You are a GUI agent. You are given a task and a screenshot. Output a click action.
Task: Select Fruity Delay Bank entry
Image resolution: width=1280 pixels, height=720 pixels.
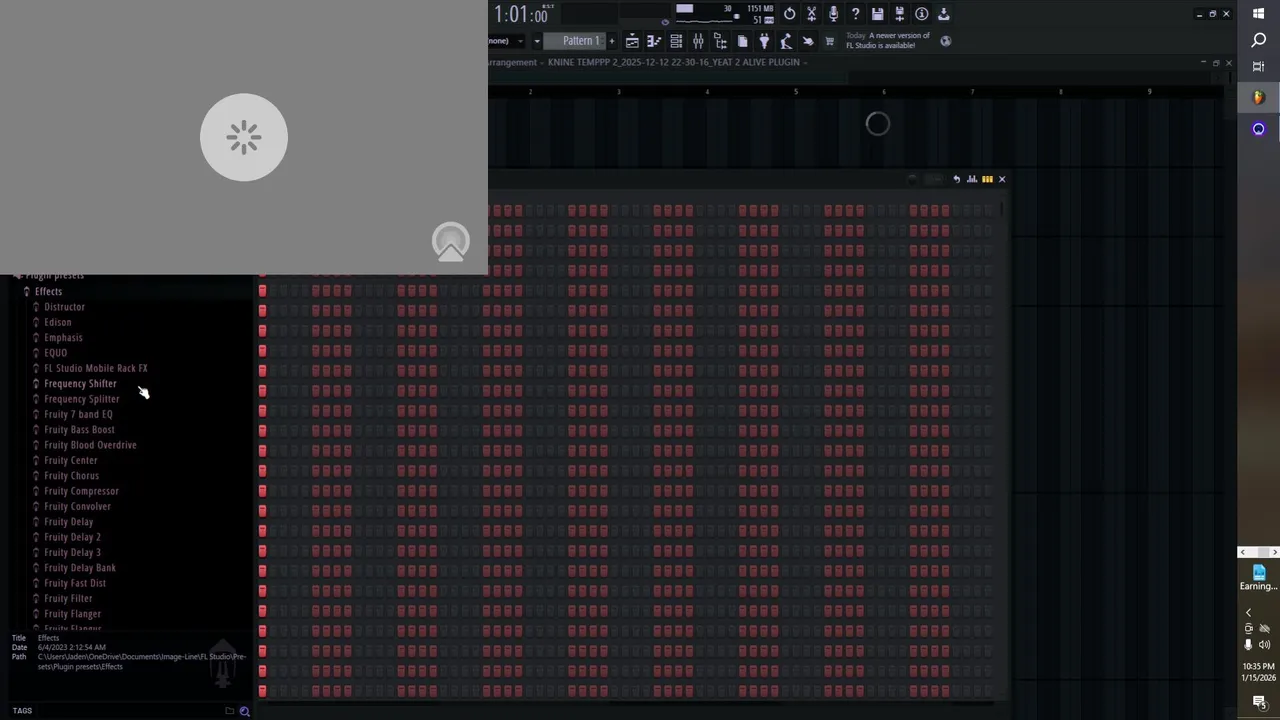(x=79, y=568)
